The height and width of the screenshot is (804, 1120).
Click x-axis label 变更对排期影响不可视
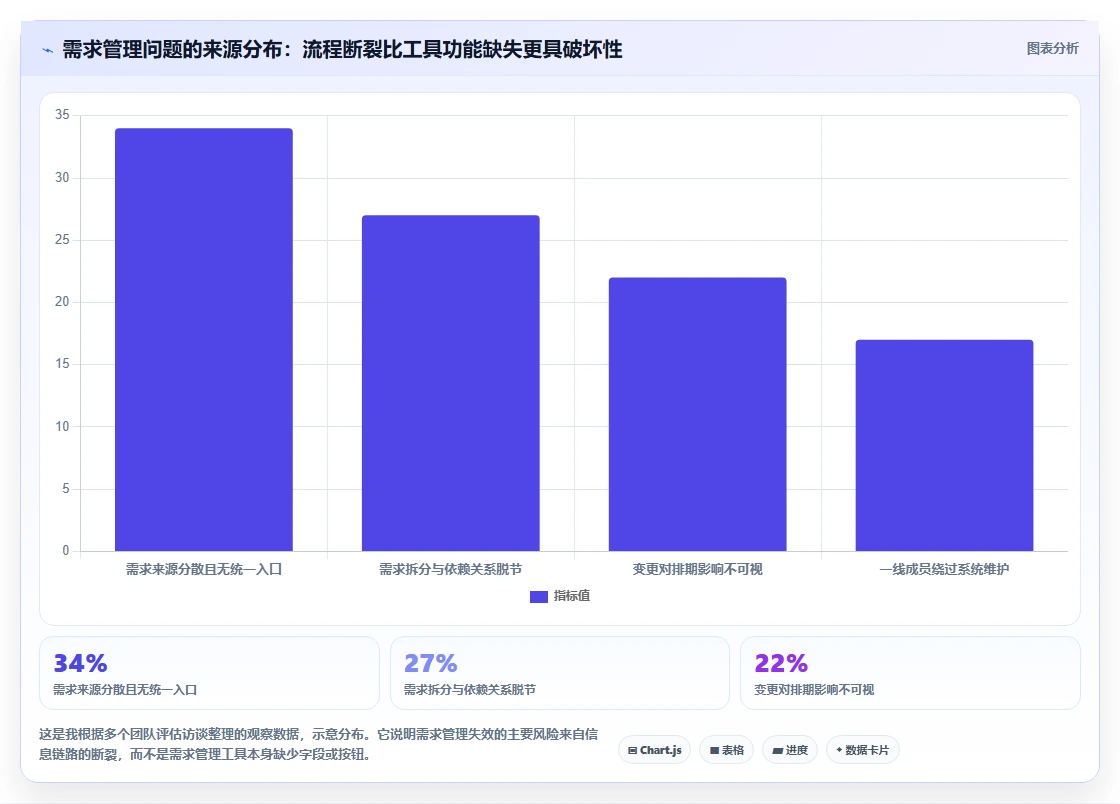(x=697, y=569)
